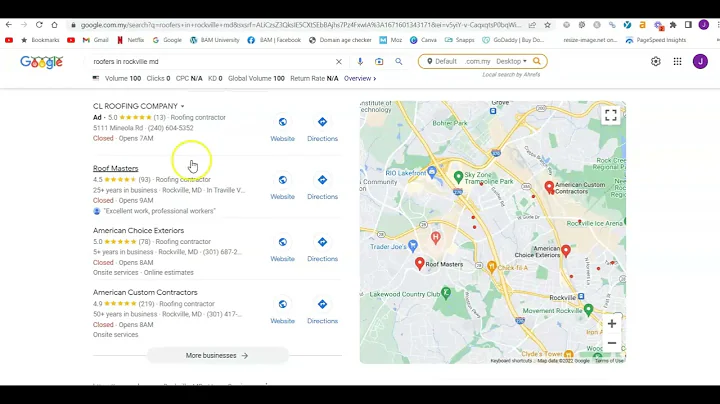Open the browser home page icon
Viewport: 720px width, 404px height.
54,25
